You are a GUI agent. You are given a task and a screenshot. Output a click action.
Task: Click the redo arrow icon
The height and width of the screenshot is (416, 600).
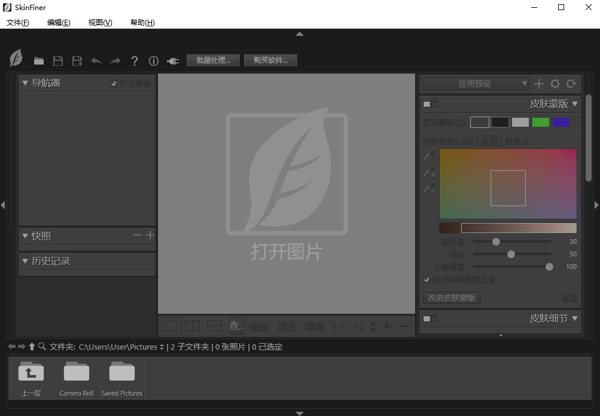(x=115, y=61)
